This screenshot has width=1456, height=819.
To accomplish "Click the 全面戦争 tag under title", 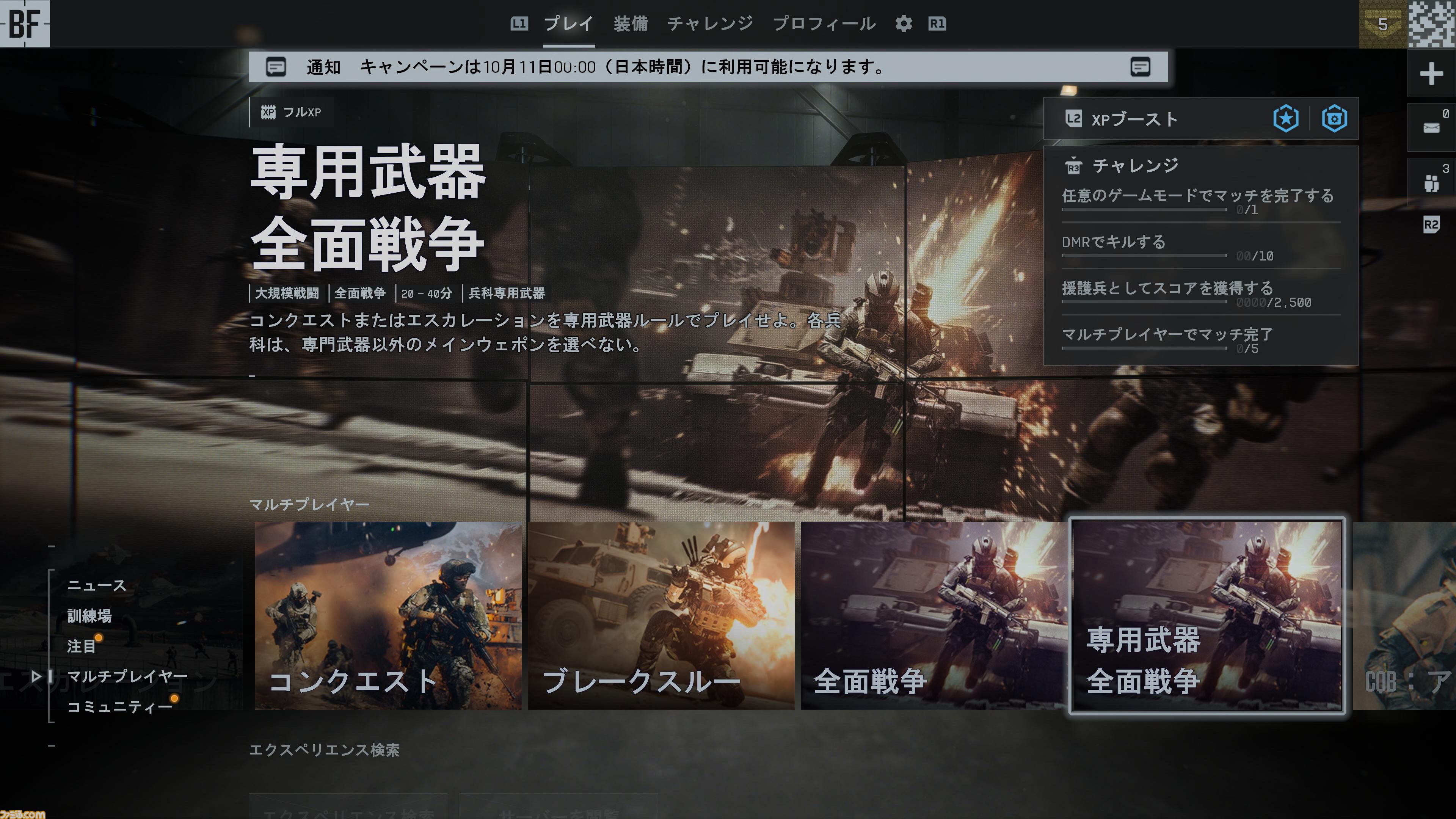I will point(359,293).
